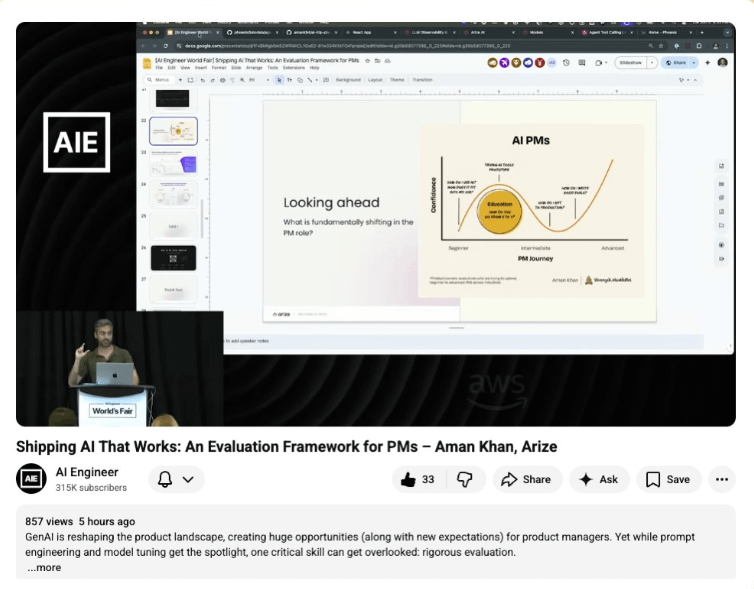The height and width of the screenshot is (589, 754).
Task: In the video, click the Theme toolbar button
Action: coord(397,80)
